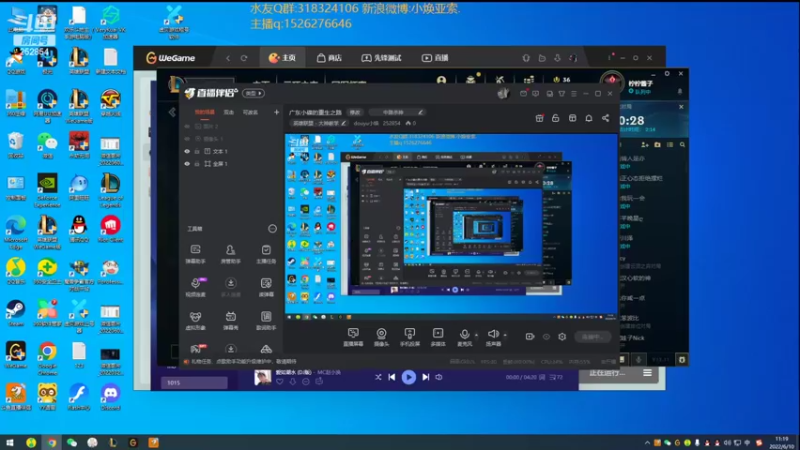Add a new scene with the plus button
This screenshot has height=450, width=800.
pos(277,112)
